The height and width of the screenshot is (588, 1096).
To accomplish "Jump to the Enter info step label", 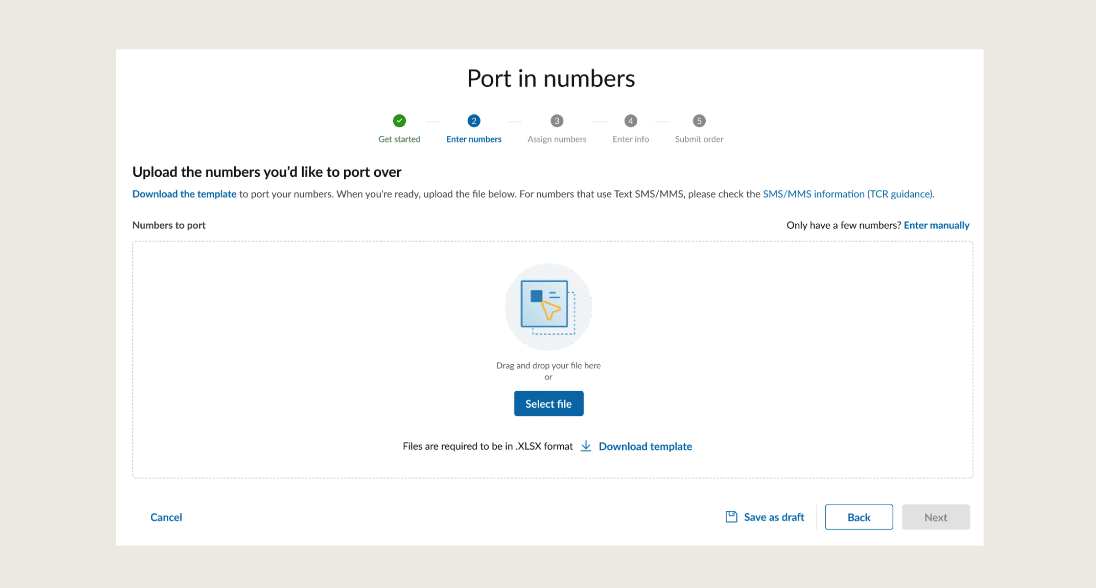I will [630, 140].
